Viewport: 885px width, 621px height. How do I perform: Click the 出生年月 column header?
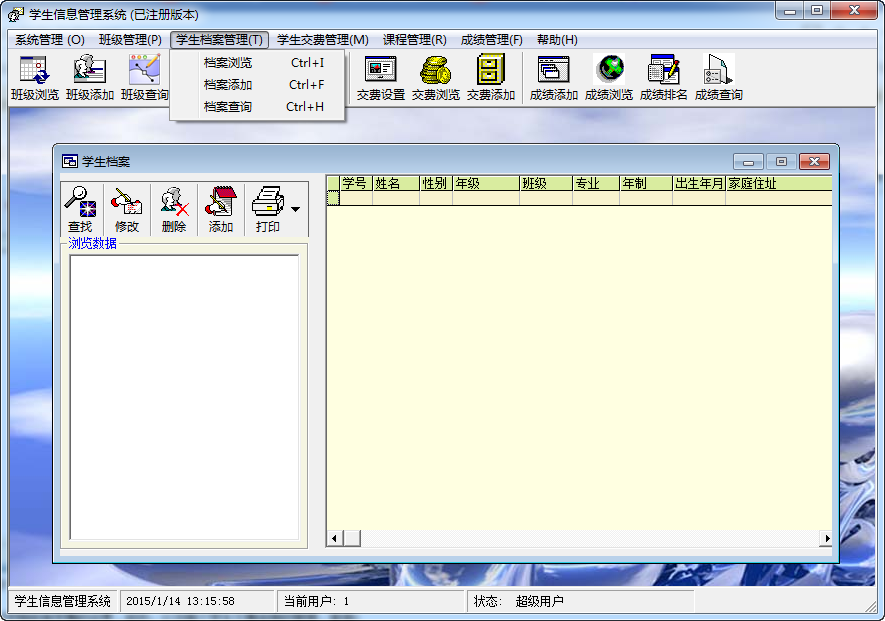(x=699, y=183)
